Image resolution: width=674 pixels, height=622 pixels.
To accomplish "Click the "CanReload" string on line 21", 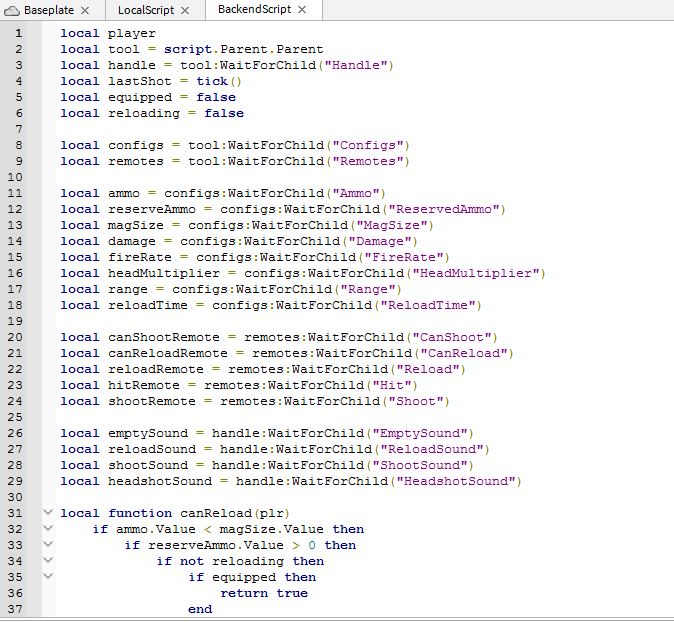I will [x=464, y=353].
